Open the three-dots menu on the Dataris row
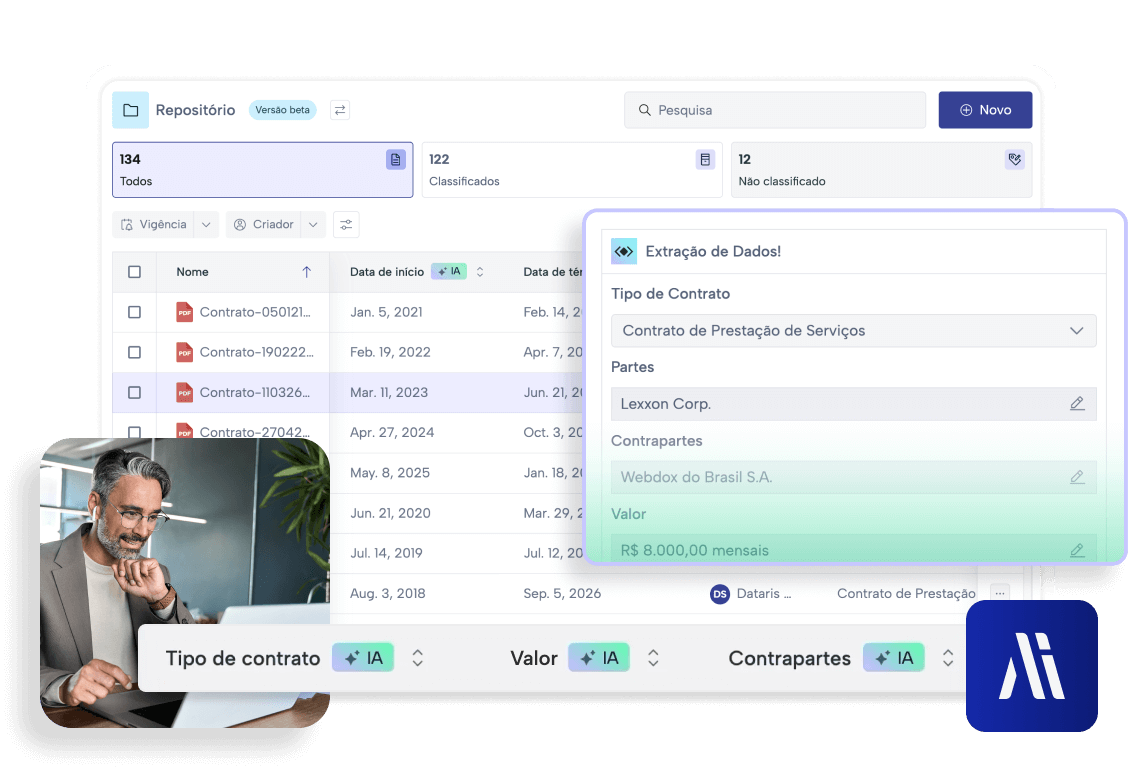Screen dimensions: 1136x784 [x=999, y=593]
